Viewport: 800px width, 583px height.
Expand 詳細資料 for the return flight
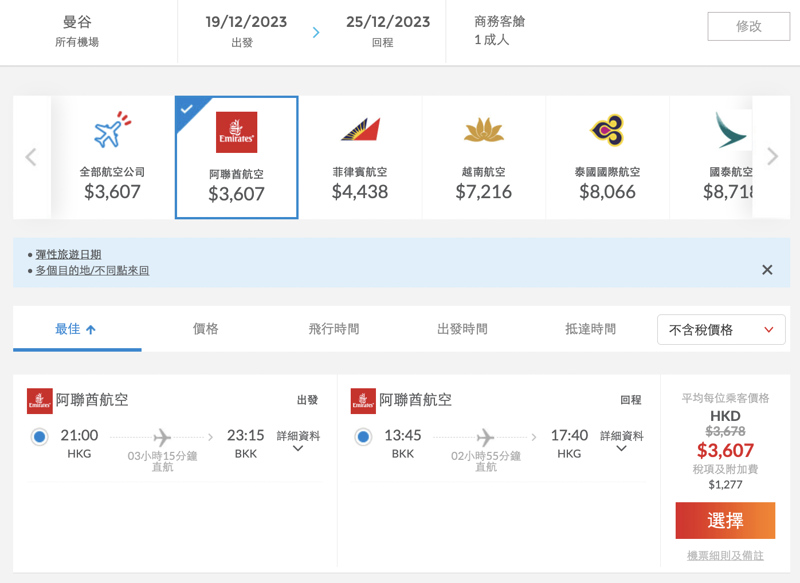621,441
